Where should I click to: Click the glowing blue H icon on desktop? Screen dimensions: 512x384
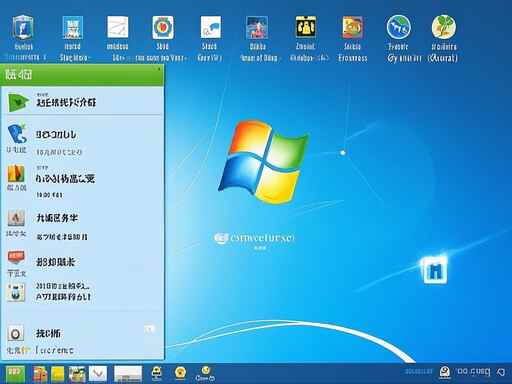click(435, 270)
